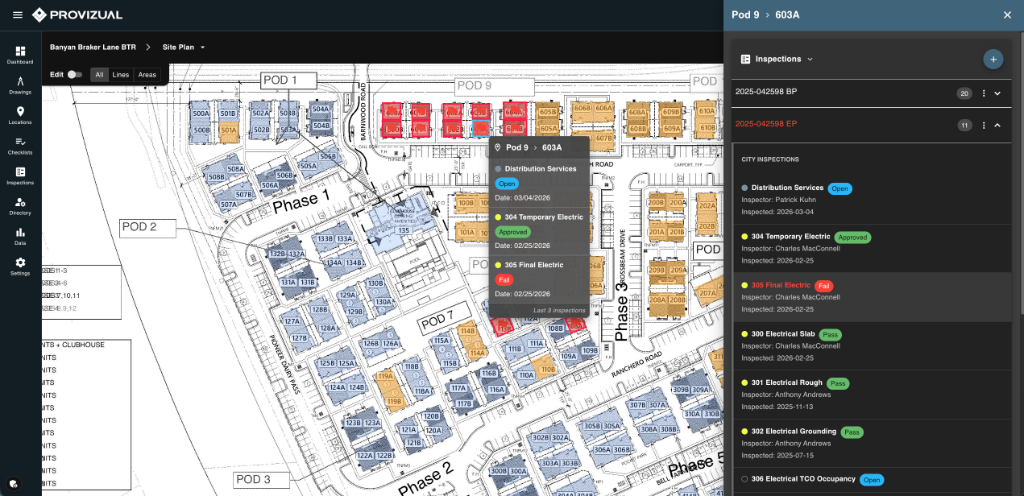Open 300 Electrical Slab inspection
This screenshot has height=496, width=1024.
pyautogui.click(x=872, y=346)
